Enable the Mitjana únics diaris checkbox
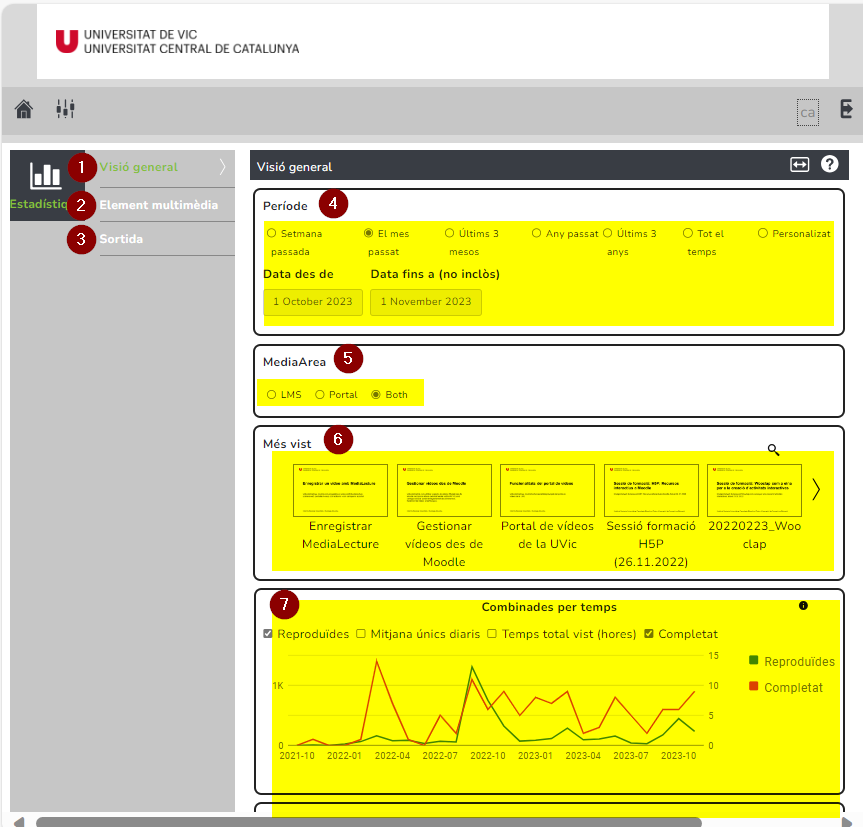Image resolution: width=863 pixels, height=827 pixels. [361, 634]
